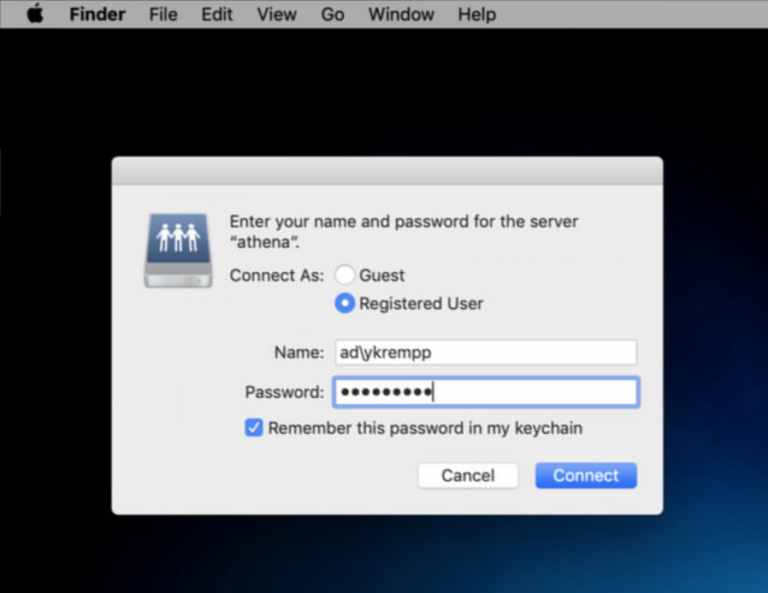
Task: Open the Apple menu
Action: (x=35, y=14)
